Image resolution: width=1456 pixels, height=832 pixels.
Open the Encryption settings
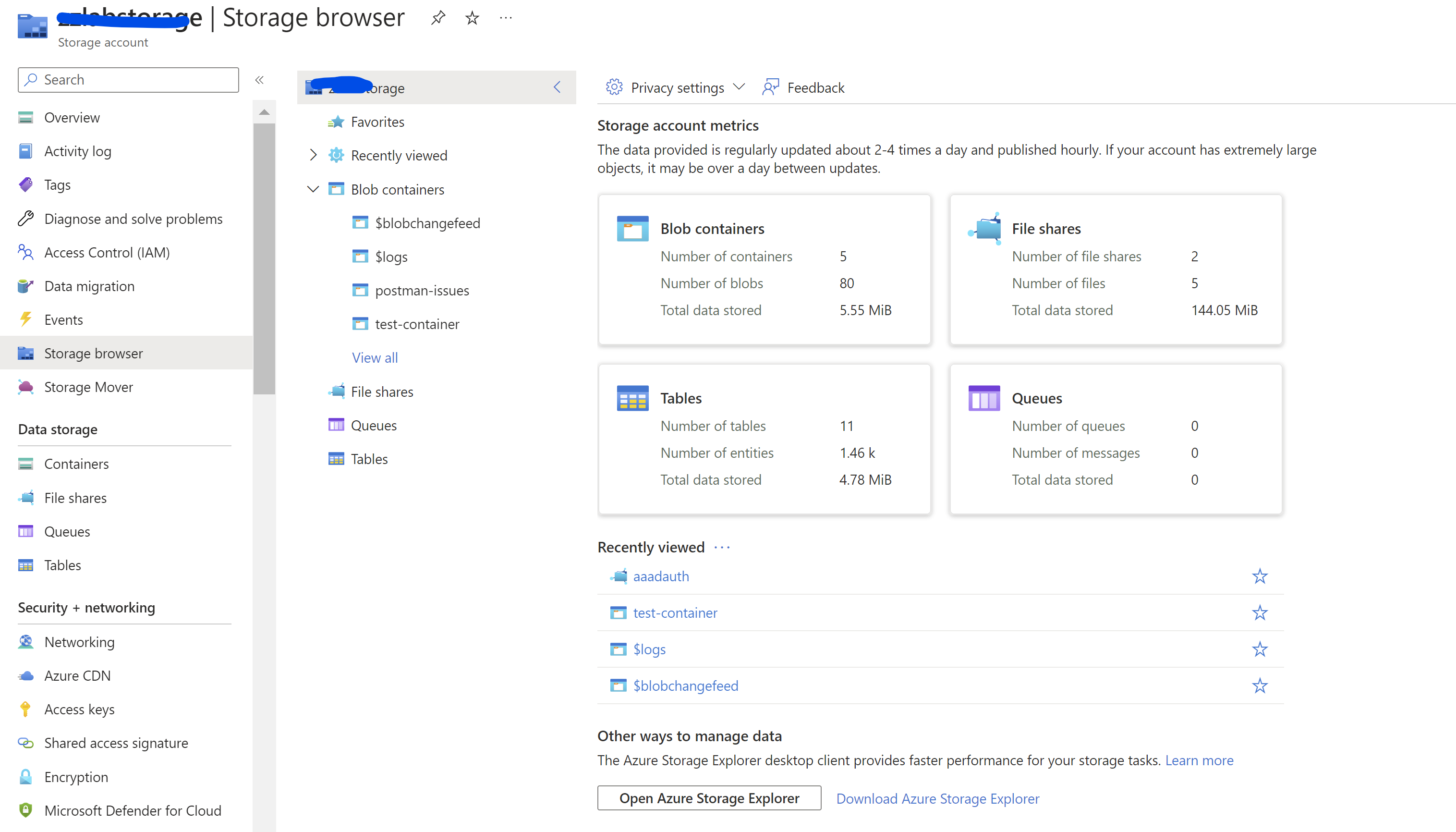click(x=76, y=777)
